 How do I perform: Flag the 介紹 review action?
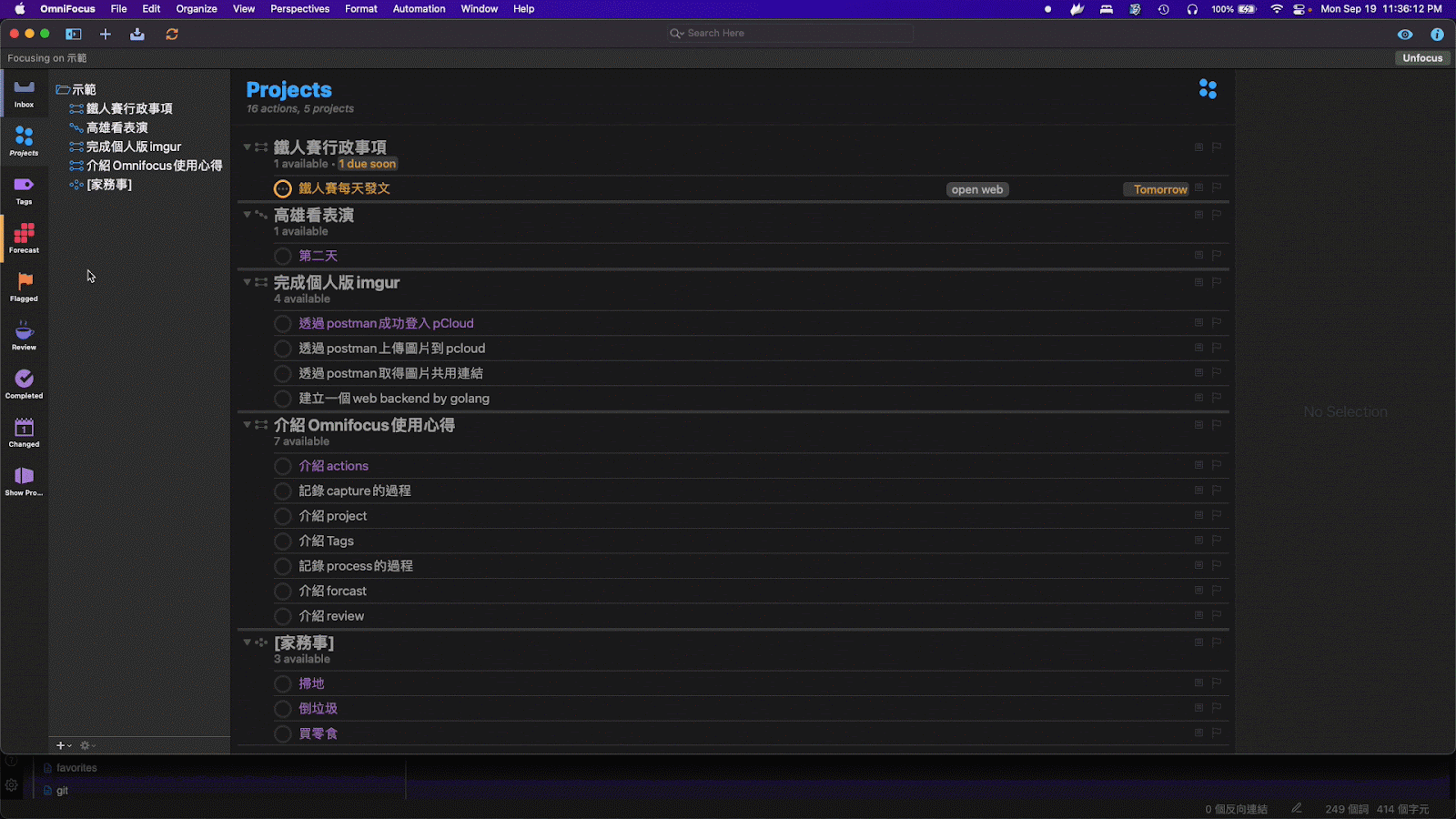coord(1217,615)
